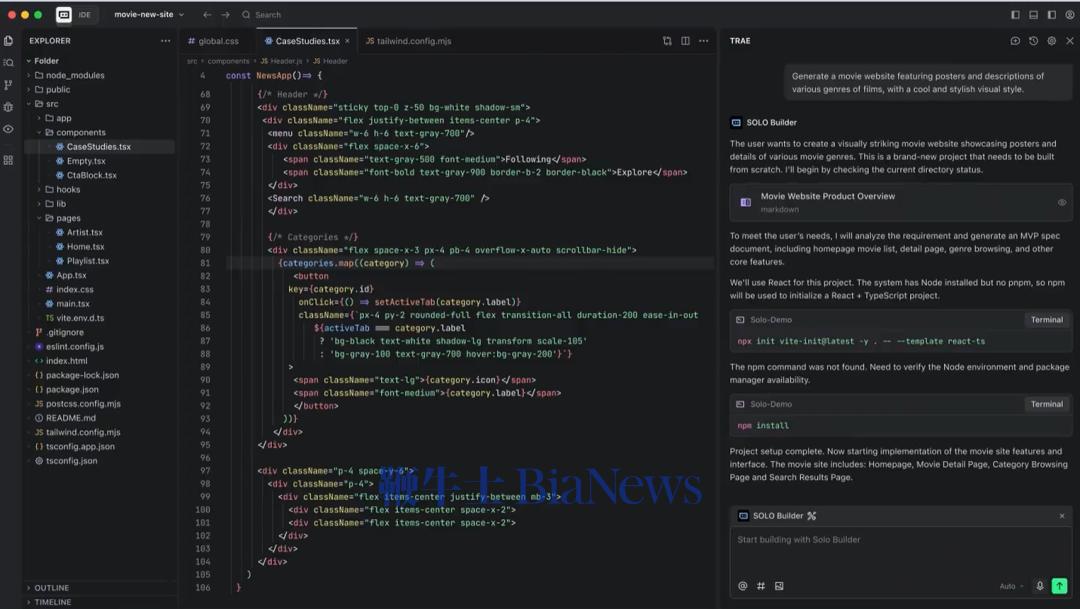Viewport: 1080px width, 609px height.
Task: Open the Extensions grid icon in the activity bar
Action: tap(8, 160)
